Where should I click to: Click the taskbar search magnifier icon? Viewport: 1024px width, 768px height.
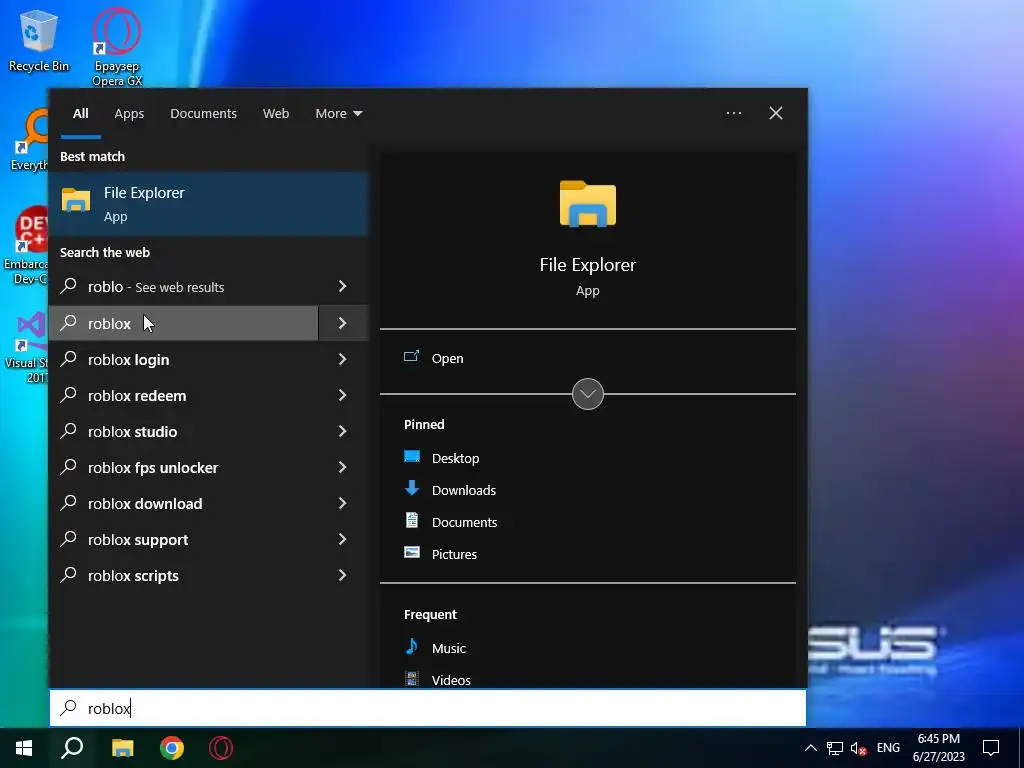tap(72, 748)
